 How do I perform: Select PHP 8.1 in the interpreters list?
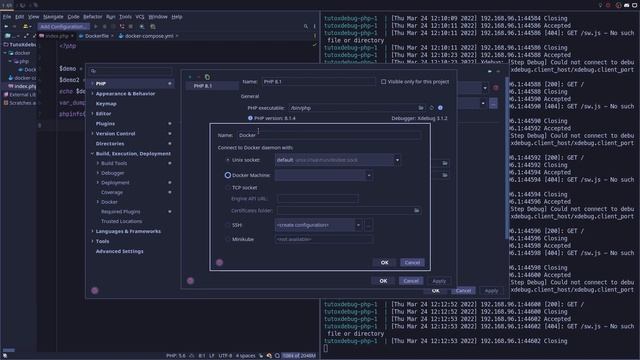(212, 86)
